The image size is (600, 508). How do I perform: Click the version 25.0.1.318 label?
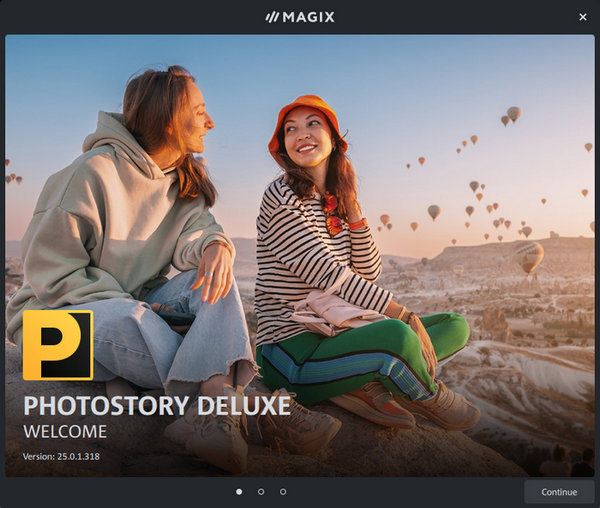(x=61, y=457)
